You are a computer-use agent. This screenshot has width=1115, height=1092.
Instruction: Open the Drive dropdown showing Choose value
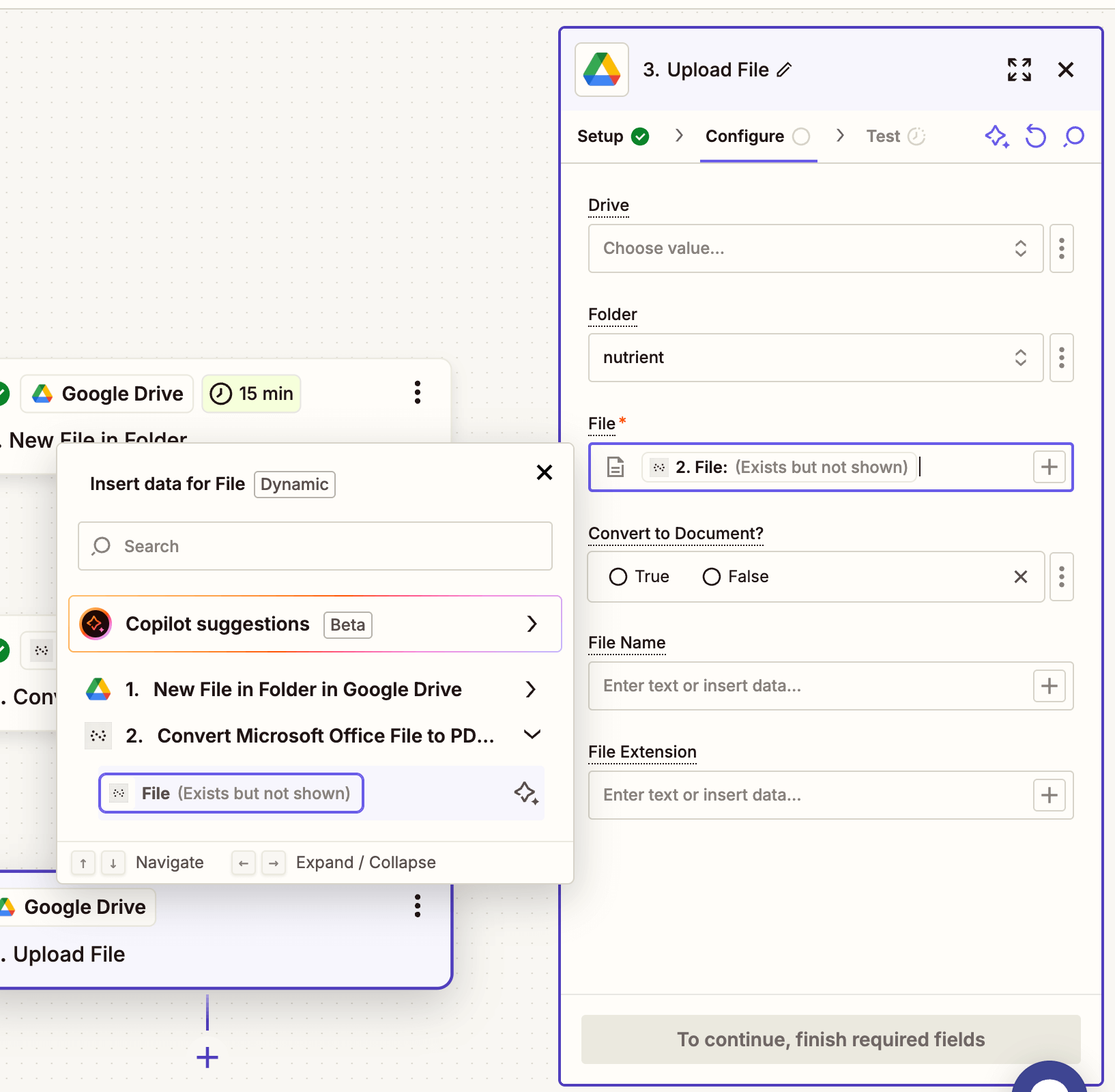[815, 248]
